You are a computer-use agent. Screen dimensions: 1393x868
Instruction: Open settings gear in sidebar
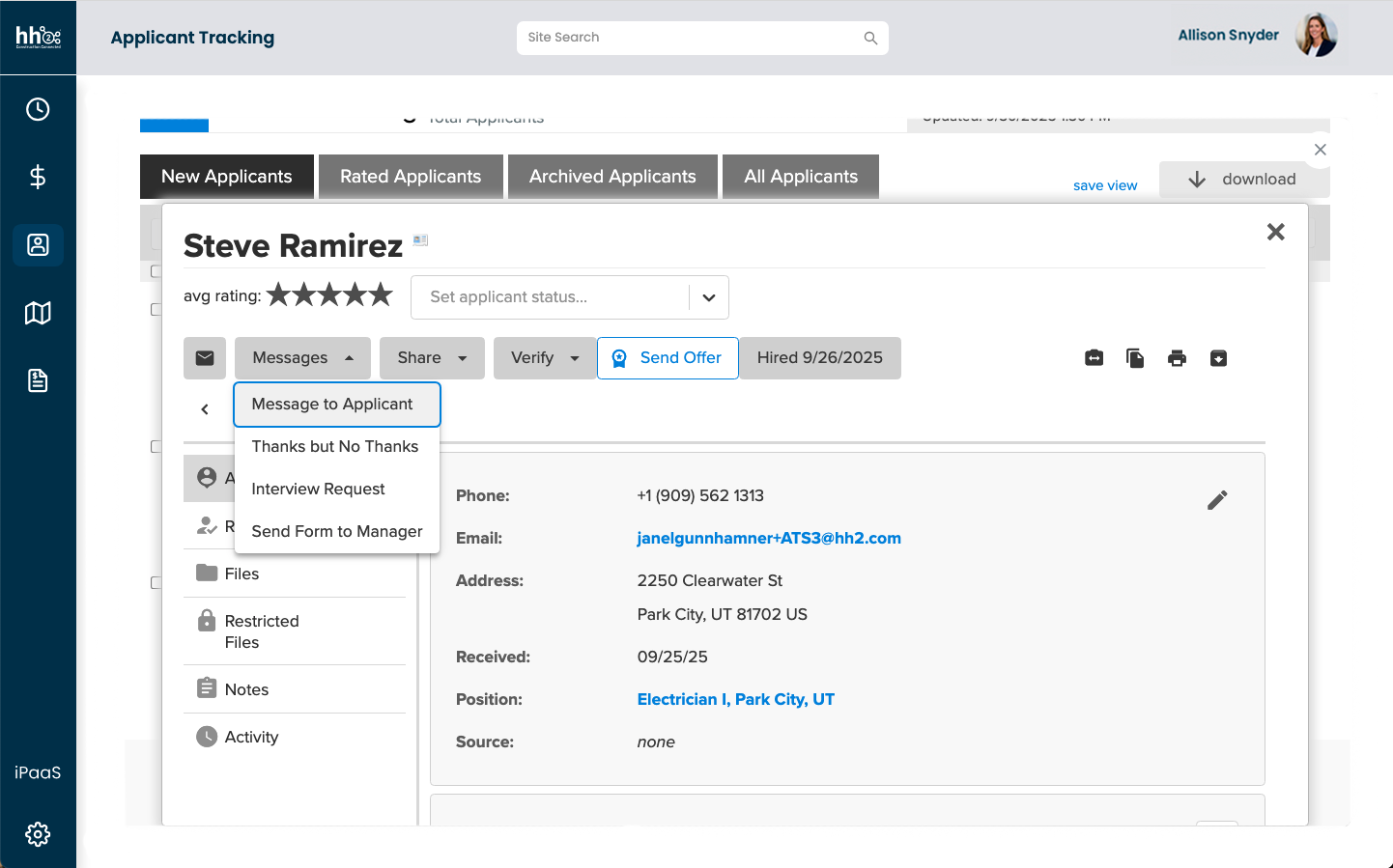(38, 834)
